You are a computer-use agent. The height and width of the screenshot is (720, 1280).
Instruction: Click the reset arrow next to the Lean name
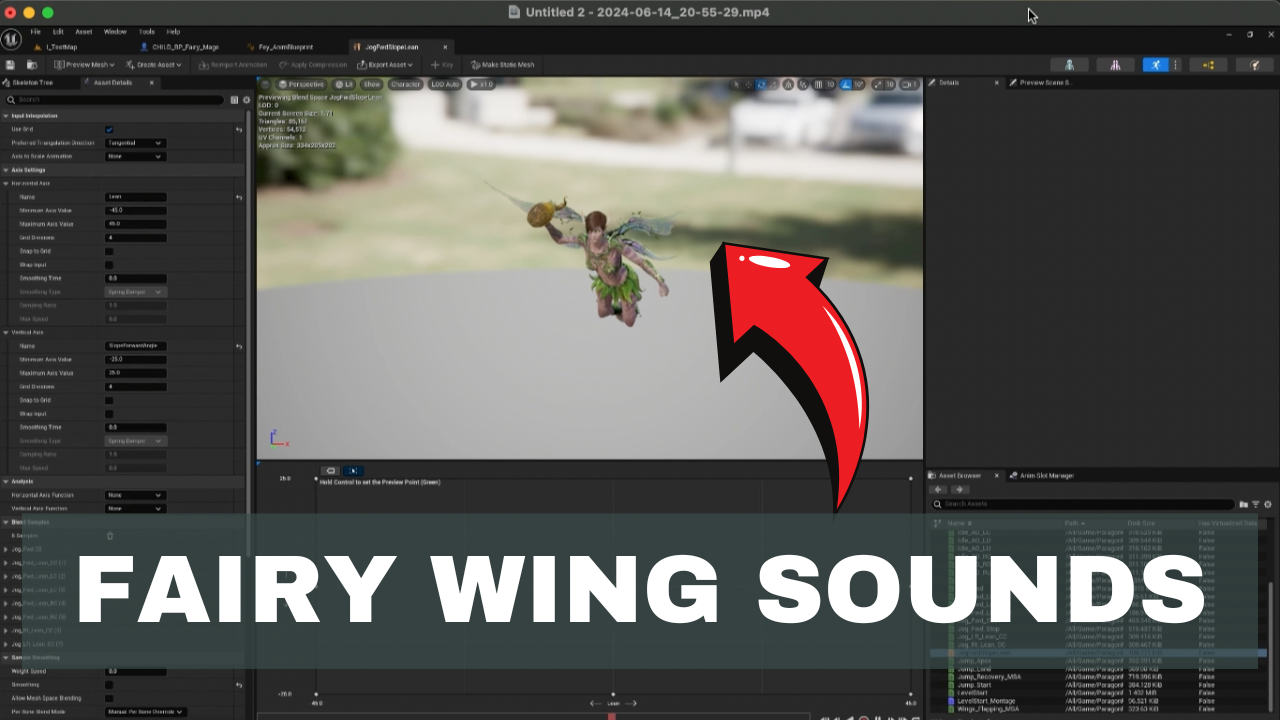[x=239, y=197]
